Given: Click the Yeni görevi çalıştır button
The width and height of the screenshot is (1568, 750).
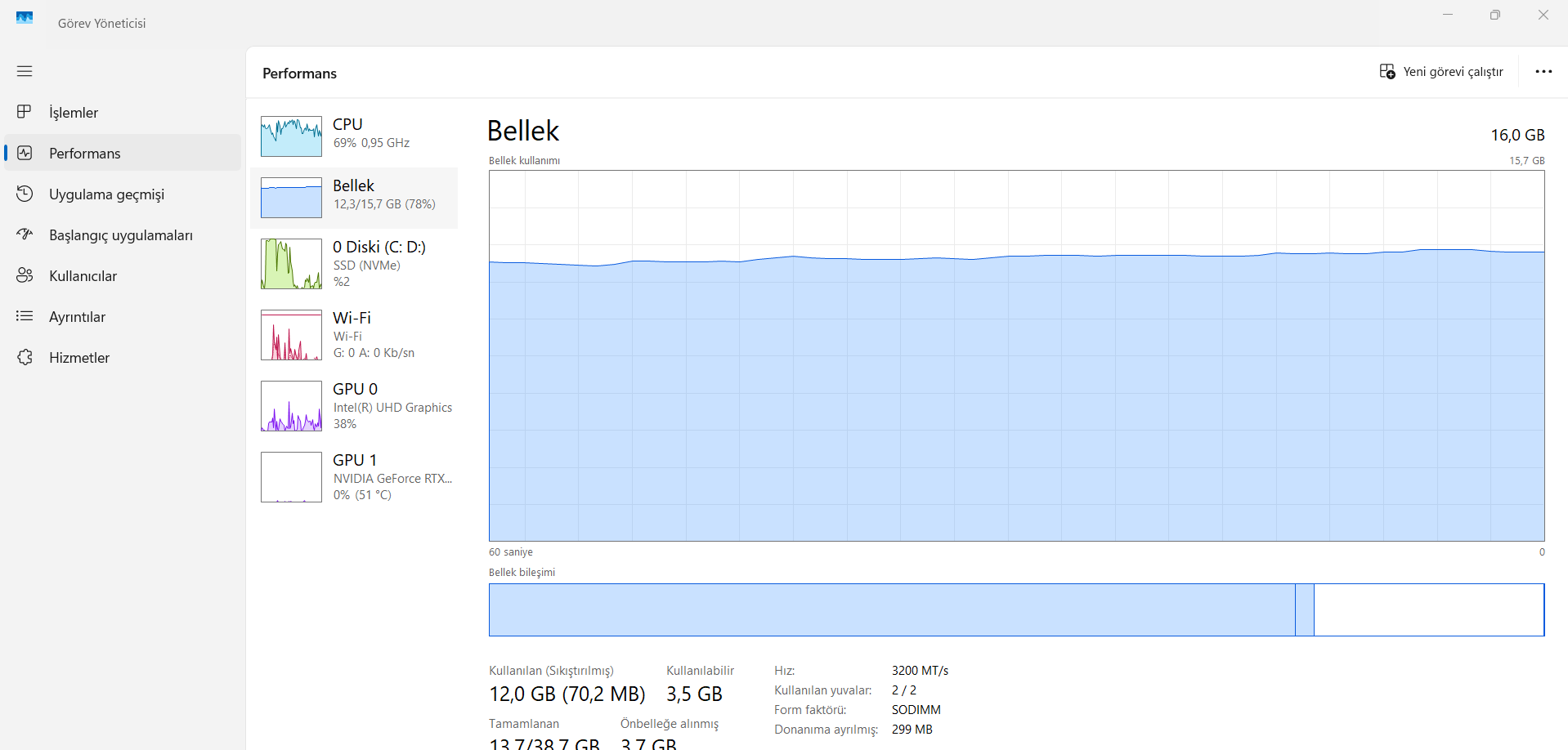Looking at the screenshot, I should (1441, 72).
